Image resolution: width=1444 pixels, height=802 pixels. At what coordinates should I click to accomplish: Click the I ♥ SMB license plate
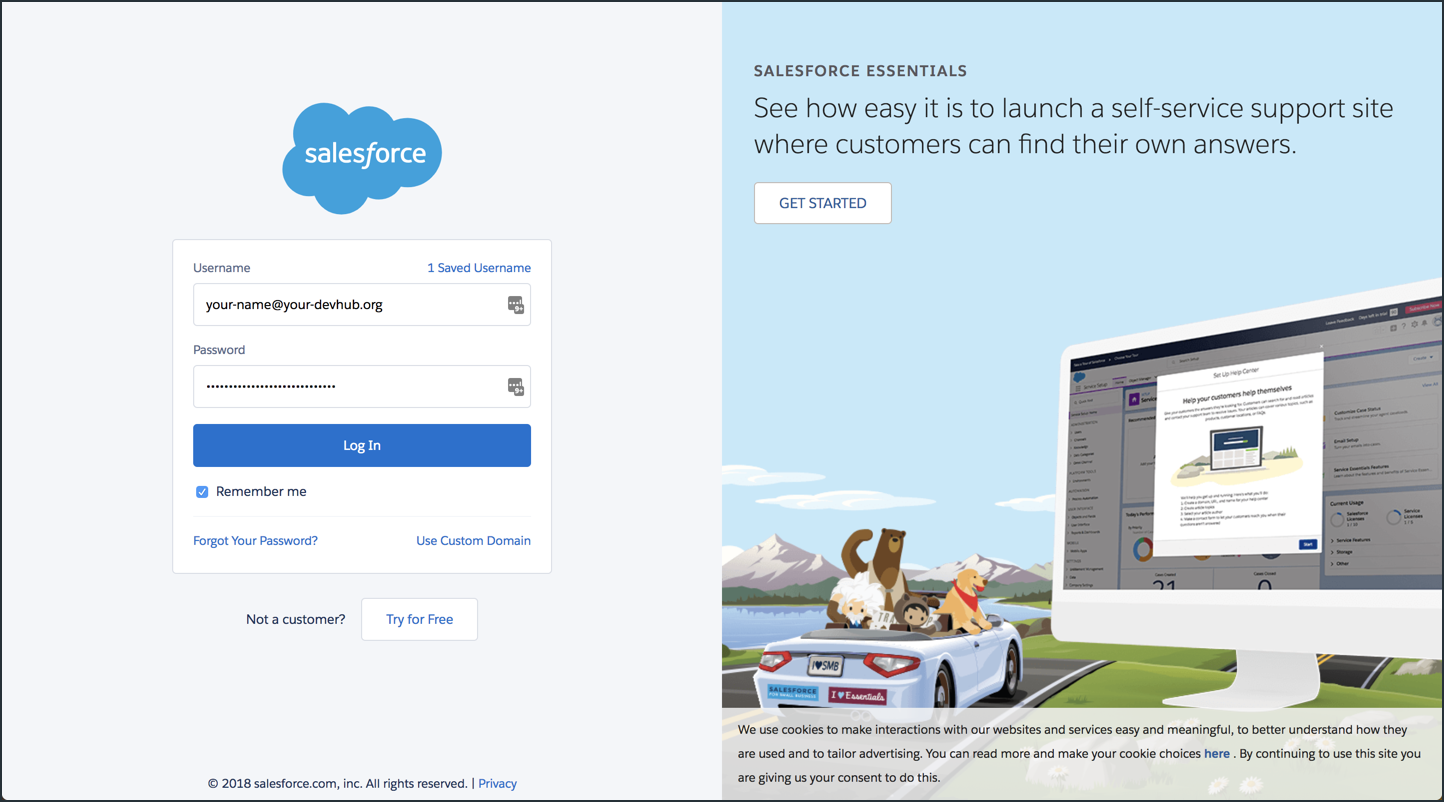point(826,664)
